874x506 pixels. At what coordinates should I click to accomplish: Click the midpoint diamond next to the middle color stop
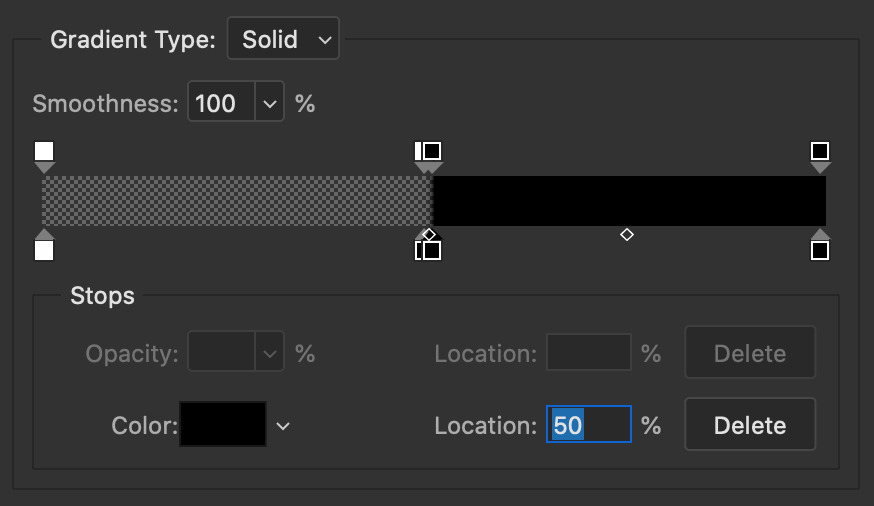(x=429, y=235)
